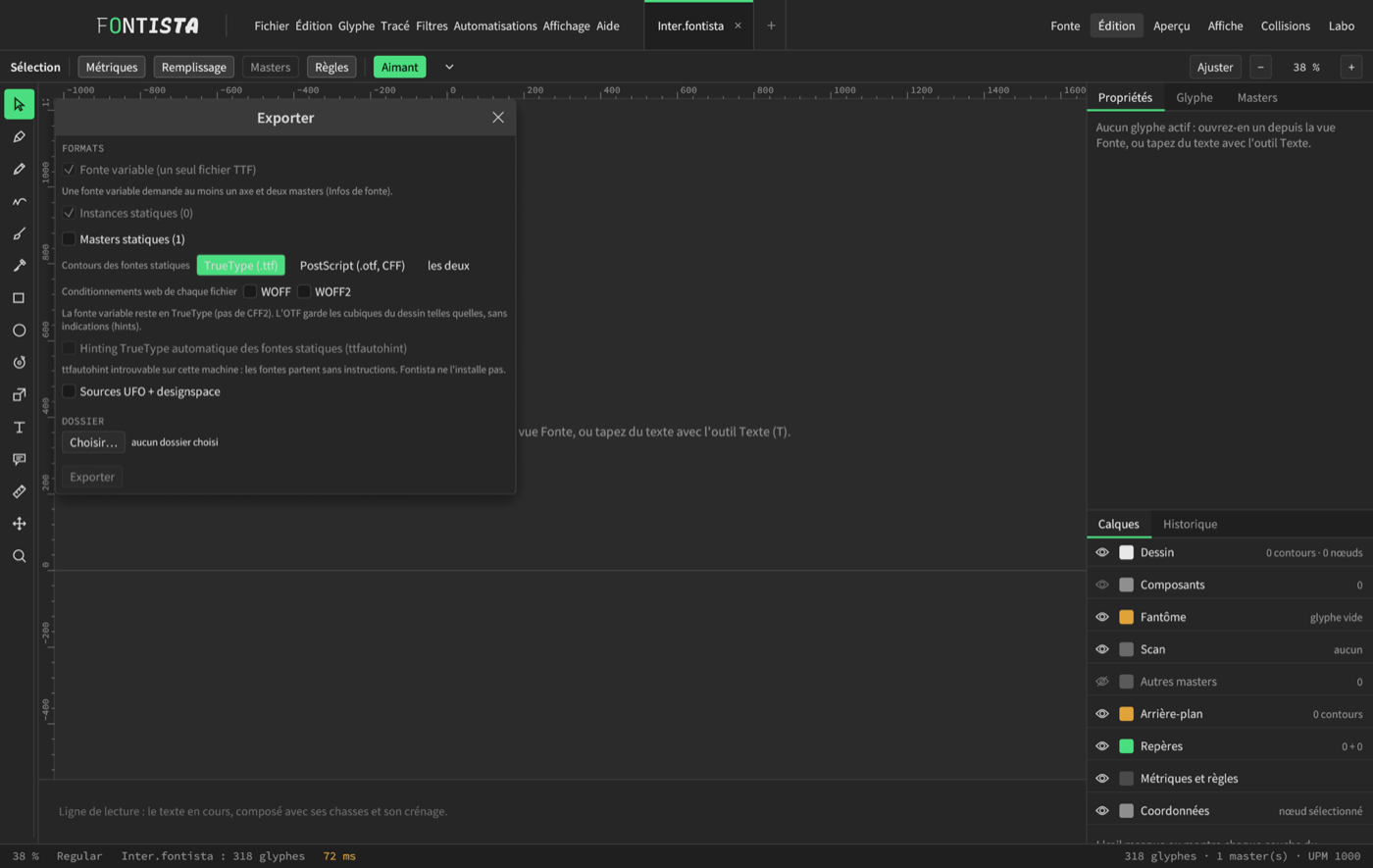Viewport: 1373px width, 868px height.
Task: Decrease zoom with the minus button
Action: [1261, 67]
